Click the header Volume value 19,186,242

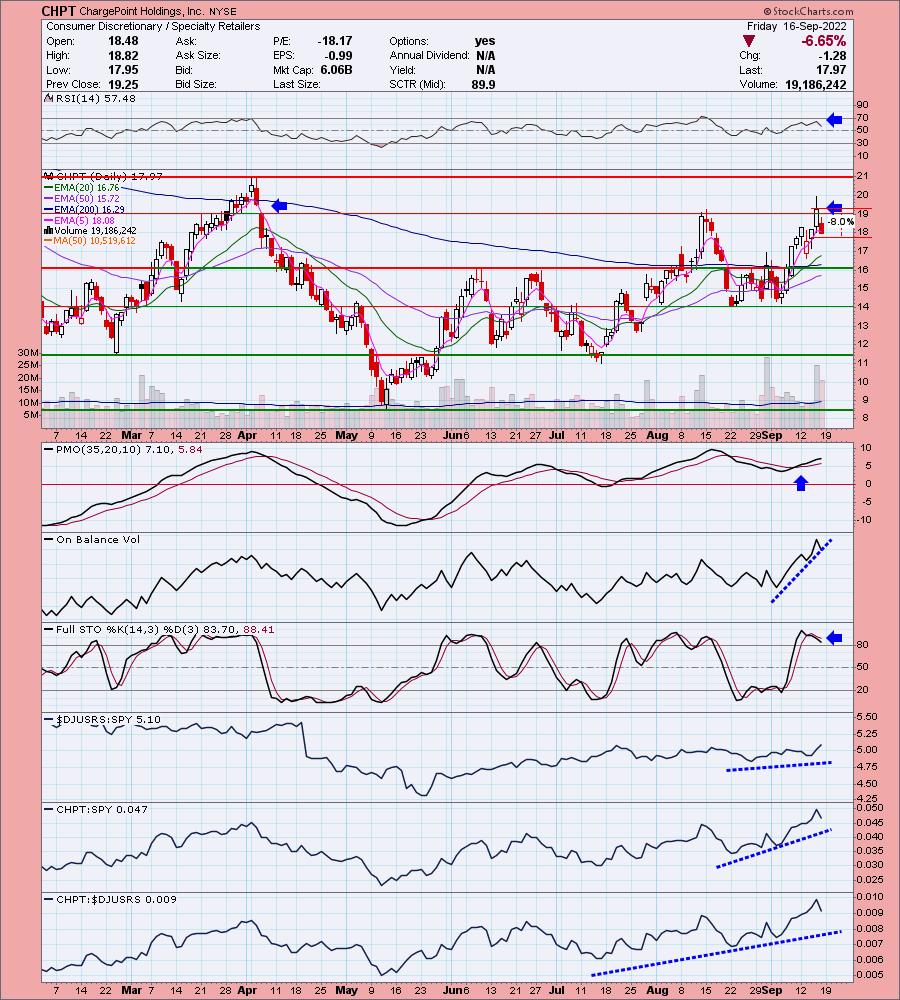coord(816,84)
